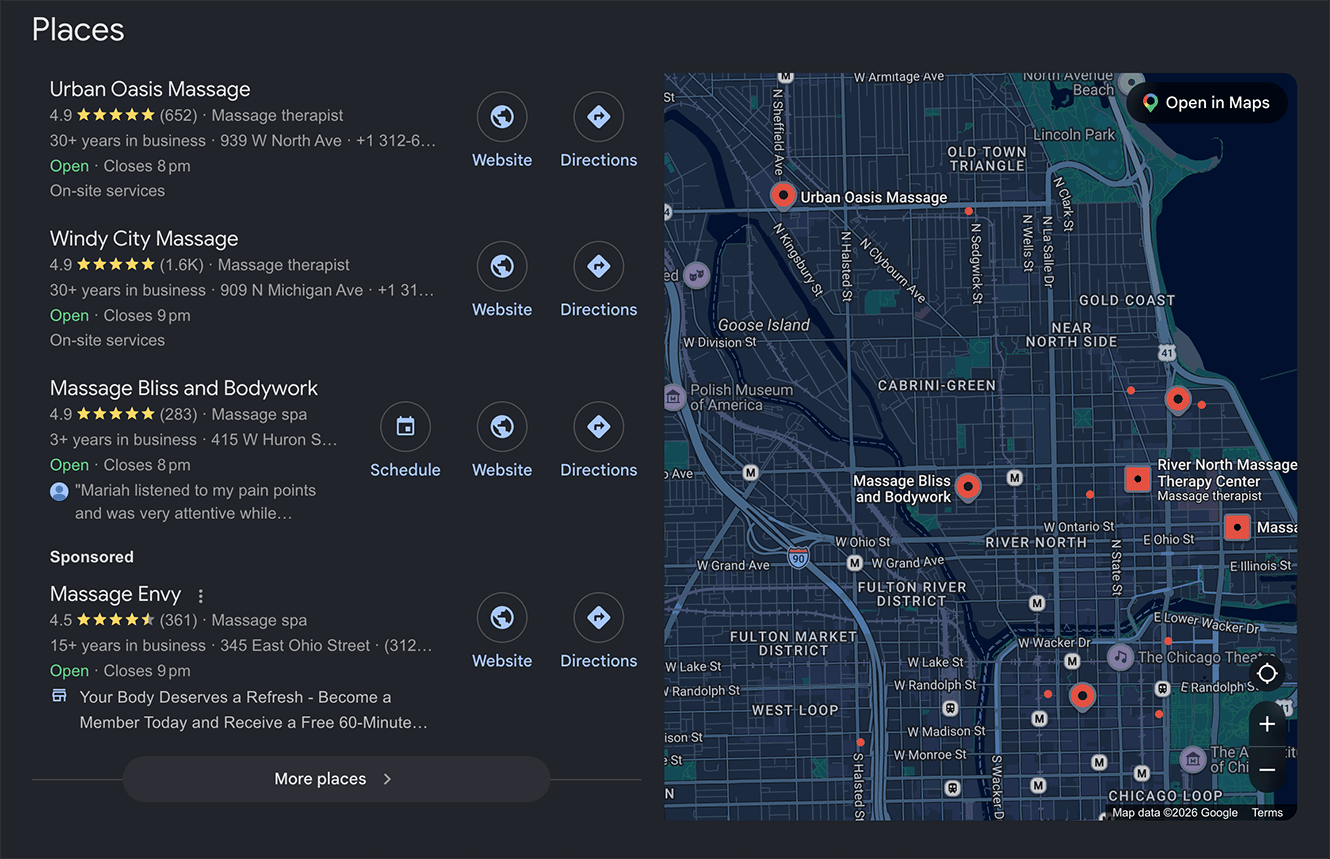Open Windy City Massage listing title

(144, 239)
